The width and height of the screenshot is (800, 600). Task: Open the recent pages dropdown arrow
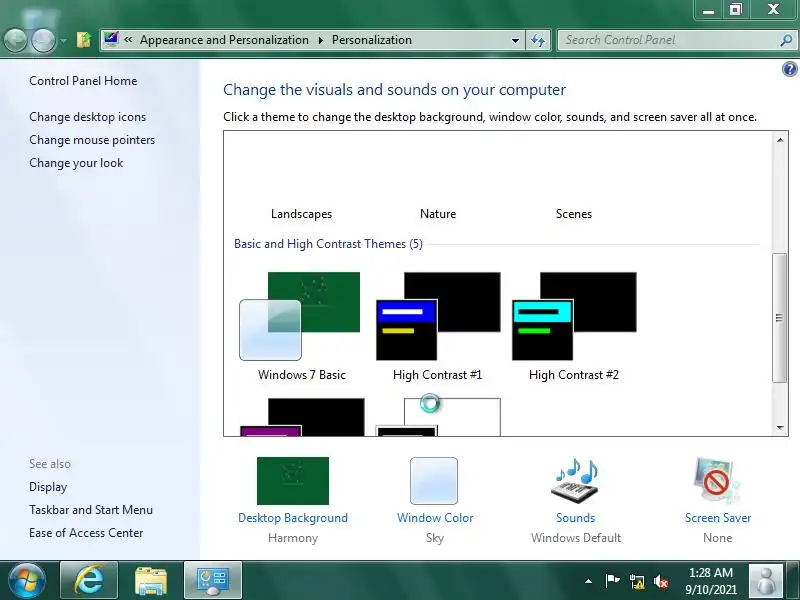(64, 40)
